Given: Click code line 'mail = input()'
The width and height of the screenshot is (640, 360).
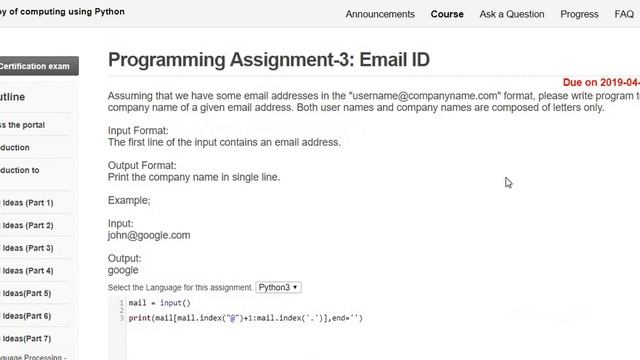Looking at the screenshot, I should tap(160, 303).
